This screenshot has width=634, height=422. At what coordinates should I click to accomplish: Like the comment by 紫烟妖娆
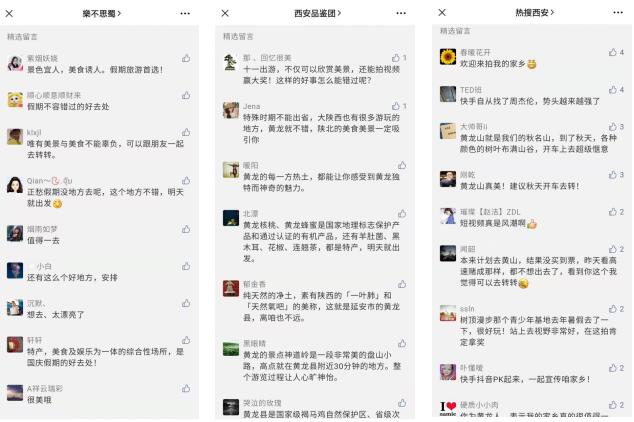point(186,58)
